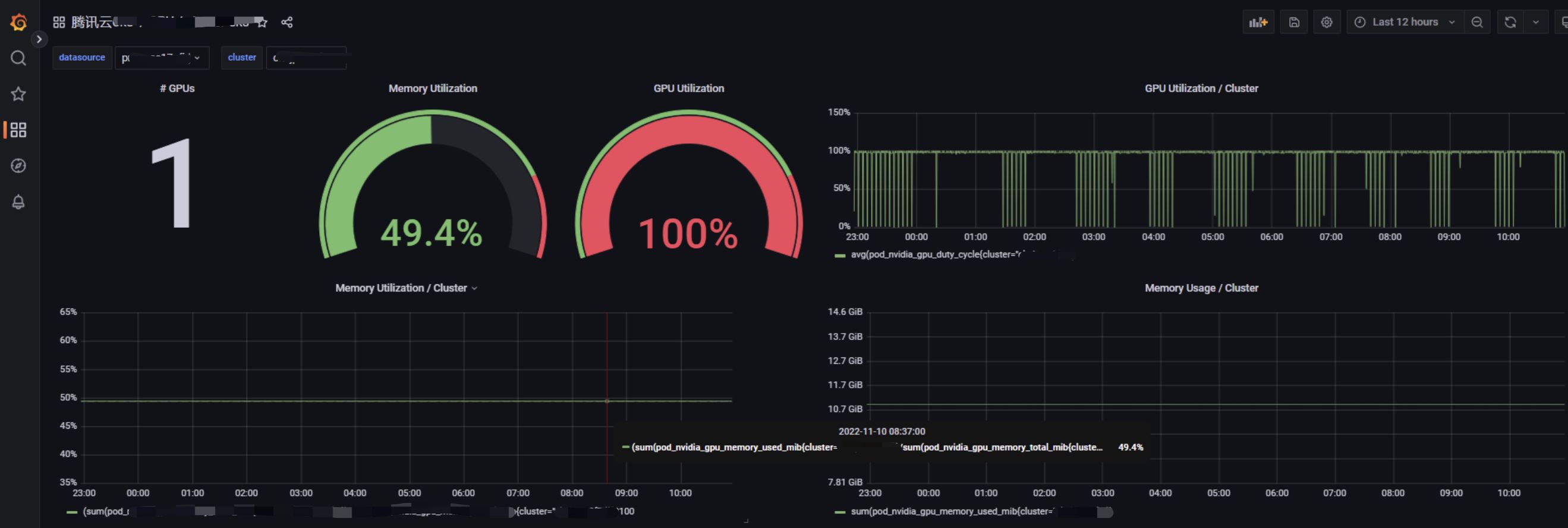Open the Memory Utilization gauge panel title
This screenshot has height=528, width=1568.
(x=433, y=89)
